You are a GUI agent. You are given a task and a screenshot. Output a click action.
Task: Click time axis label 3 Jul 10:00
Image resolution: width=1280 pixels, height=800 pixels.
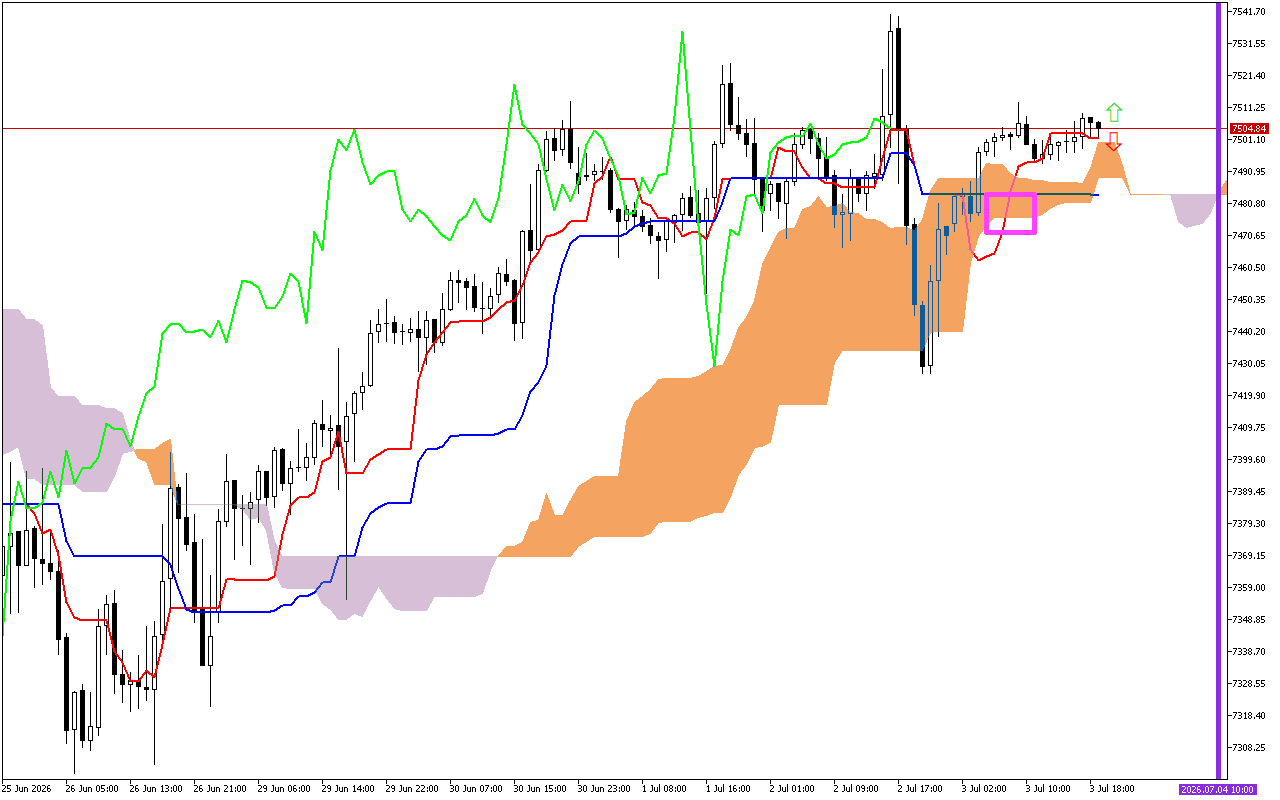pos(1048,789)
